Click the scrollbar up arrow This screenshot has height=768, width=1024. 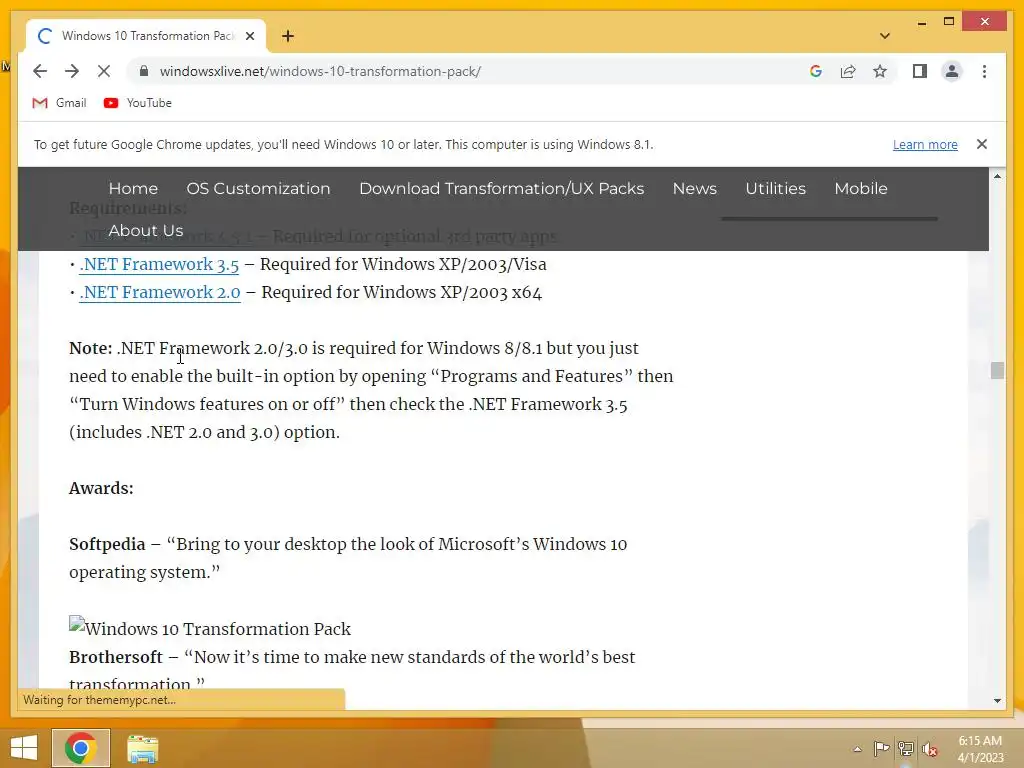(997, 176)
